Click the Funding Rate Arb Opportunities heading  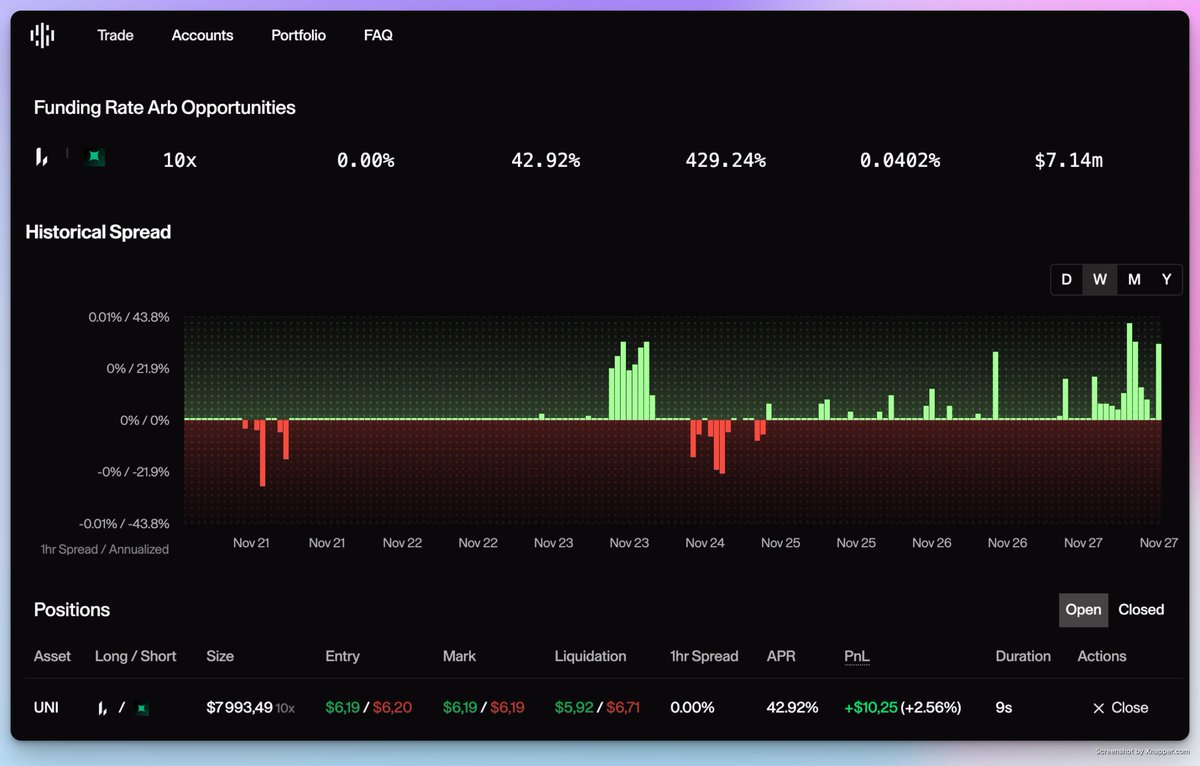click(x=165, y=107)
